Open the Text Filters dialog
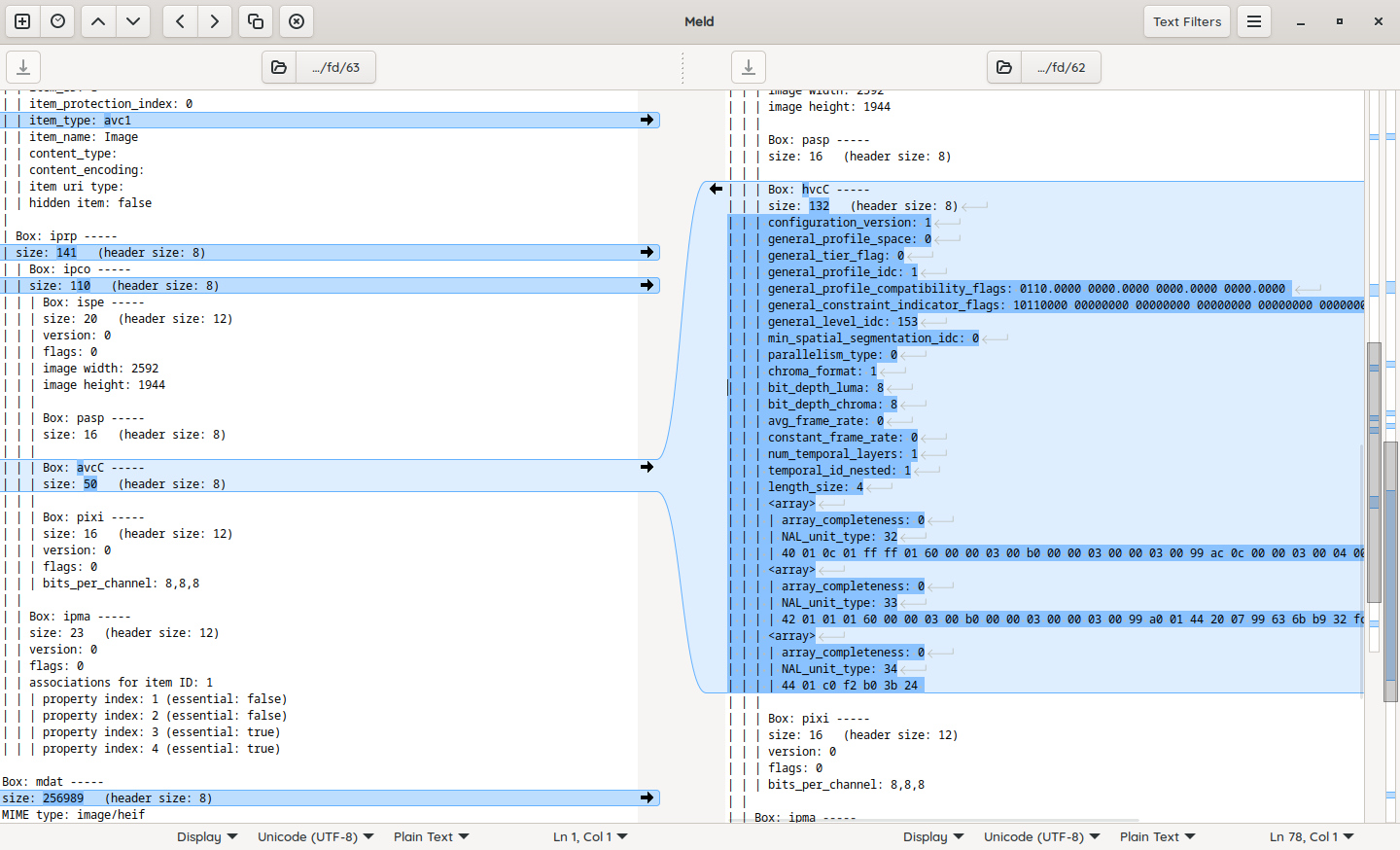This screenshot has width=1400, height=850. tap(1186, 20)
